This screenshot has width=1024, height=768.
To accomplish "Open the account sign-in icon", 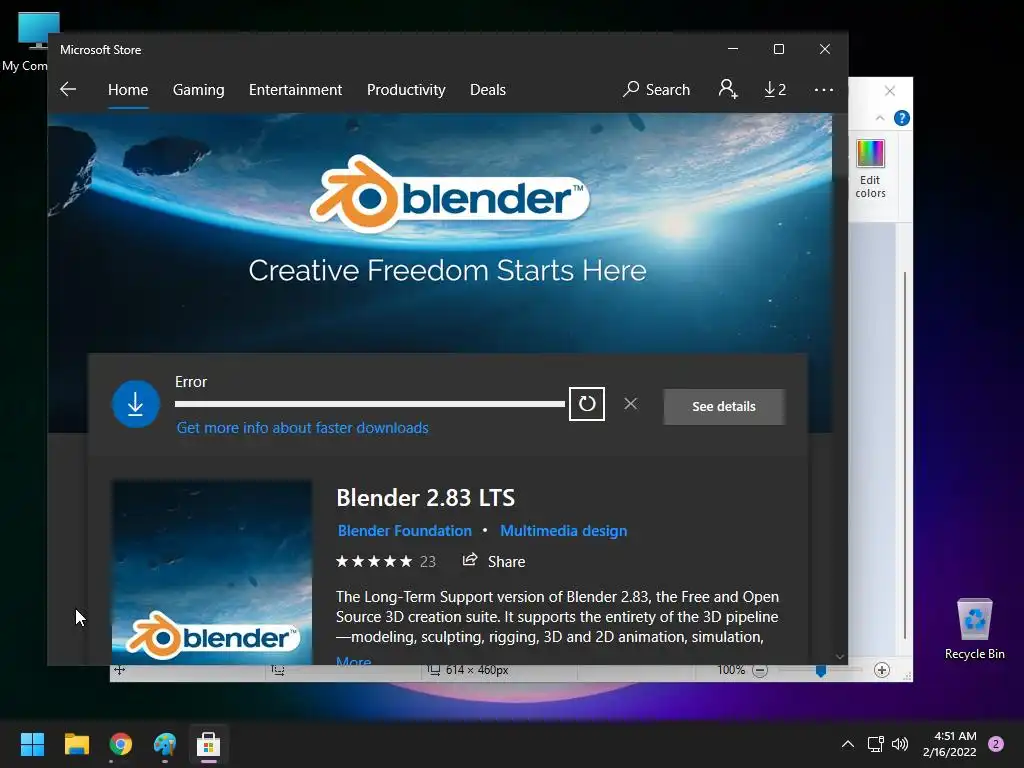I will tap(728, 89).
